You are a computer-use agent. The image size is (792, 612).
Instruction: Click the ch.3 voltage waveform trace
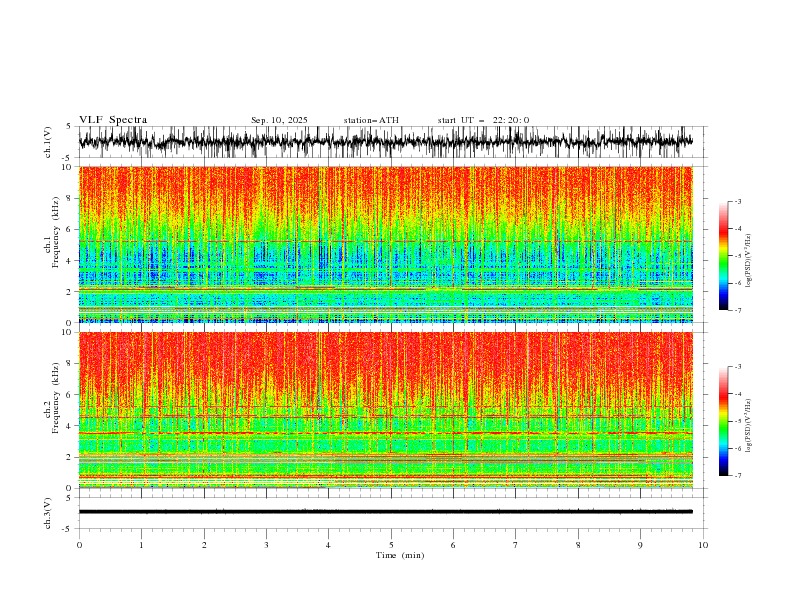(385, 512)
